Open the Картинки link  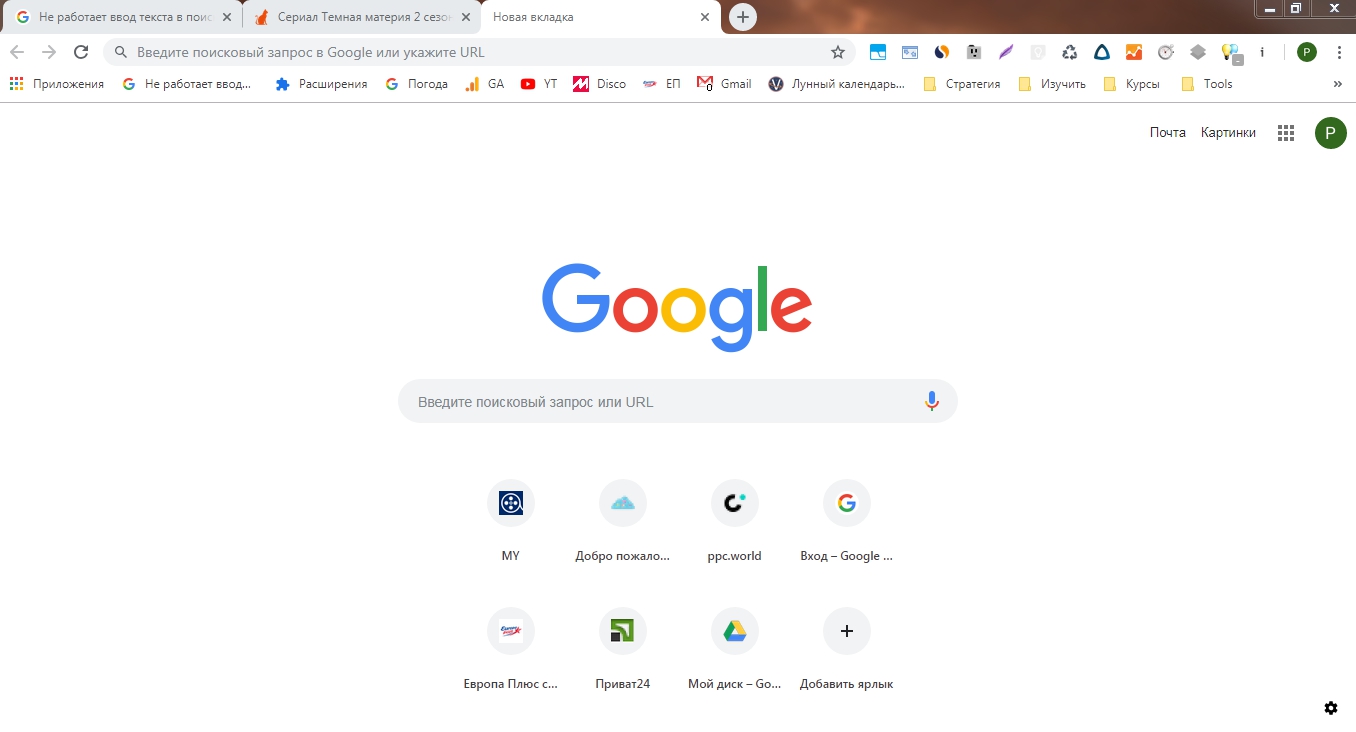(x=1228, y=132)
